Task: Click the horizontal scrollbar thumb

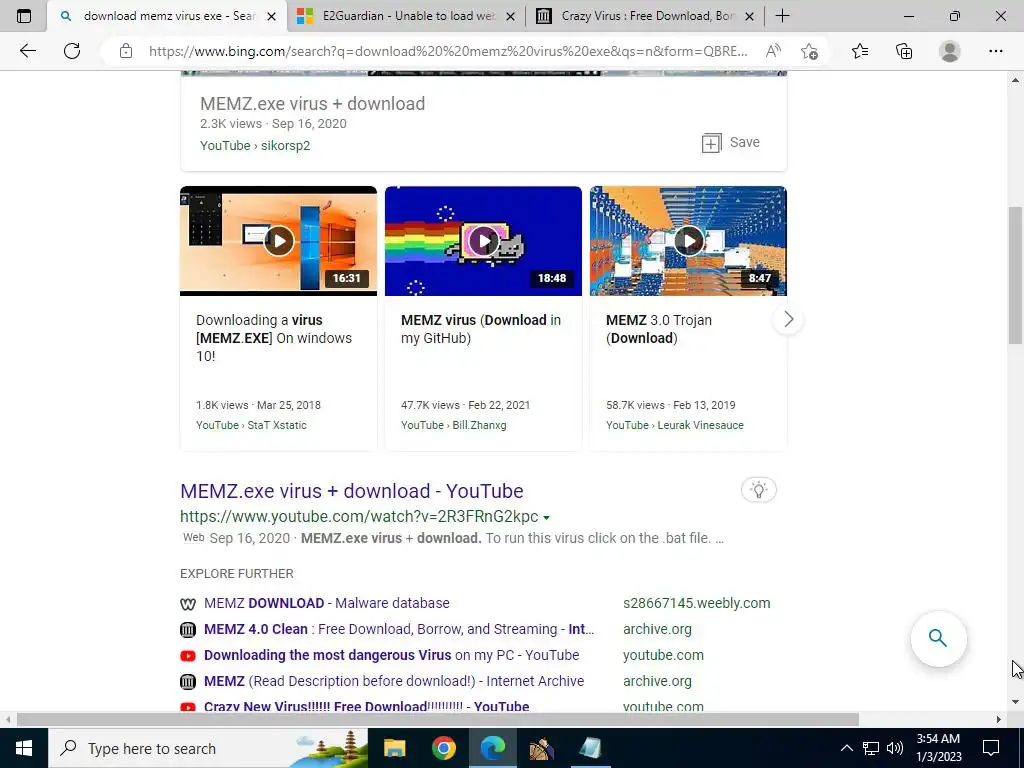Action: pyautogui.click(x=438, y=720)
